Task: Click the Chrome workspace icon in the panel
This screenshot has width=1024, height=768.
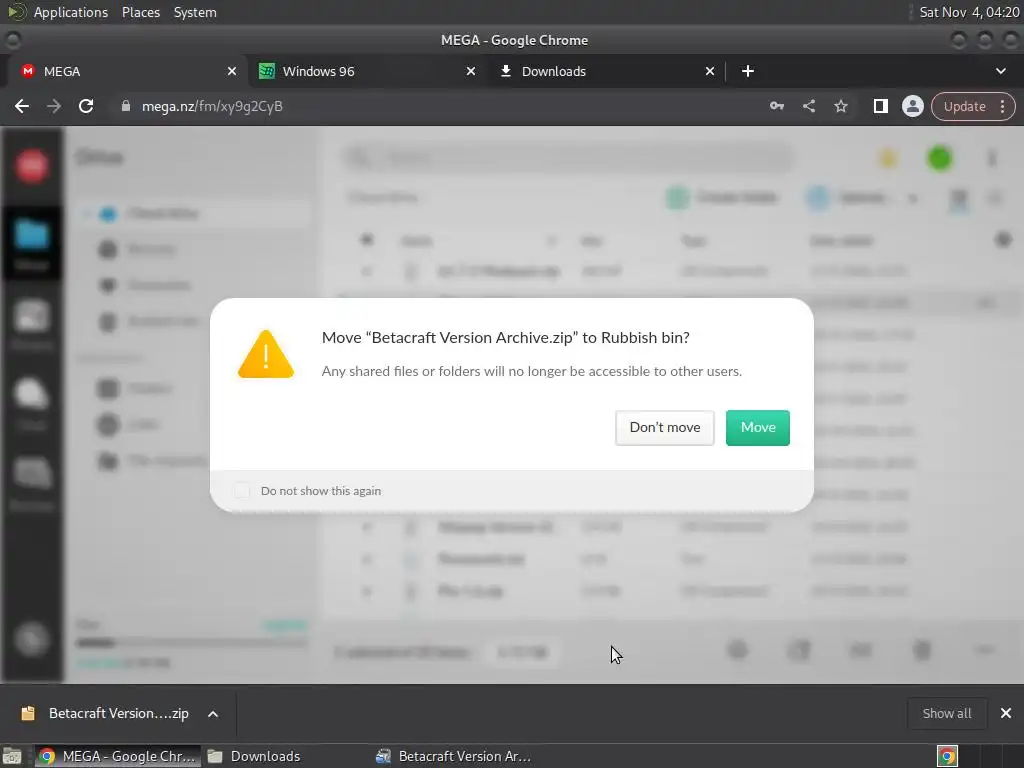Action: coord(947,756)
